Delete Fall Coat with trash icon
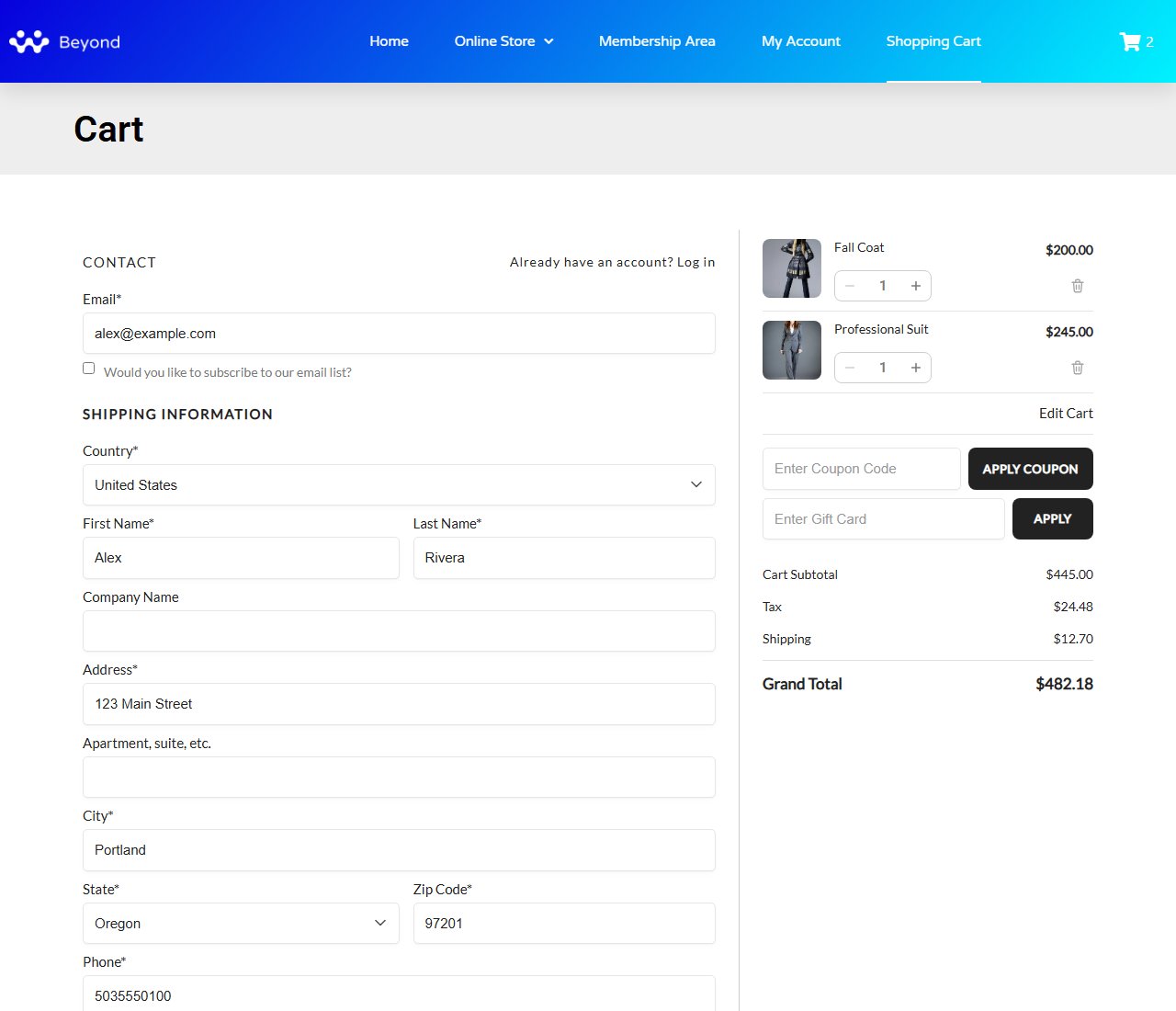 coord(1078,286)
